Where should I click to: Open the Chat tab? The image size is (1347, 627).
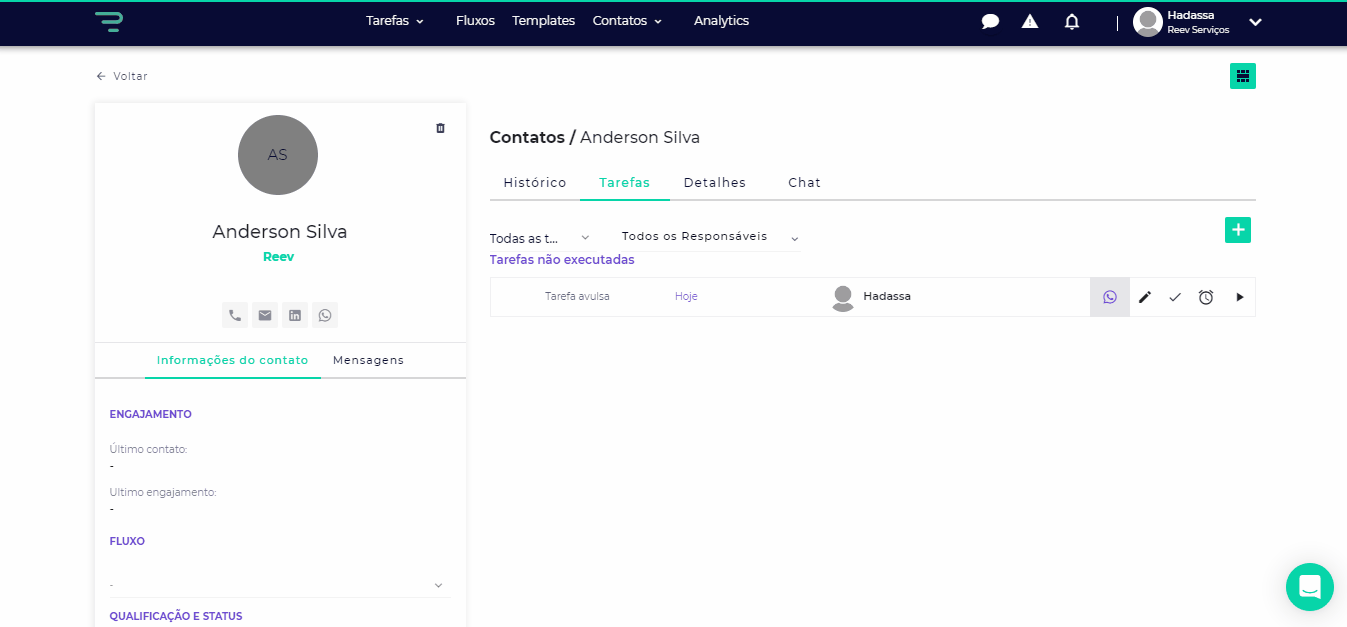[x=804, y=183]
